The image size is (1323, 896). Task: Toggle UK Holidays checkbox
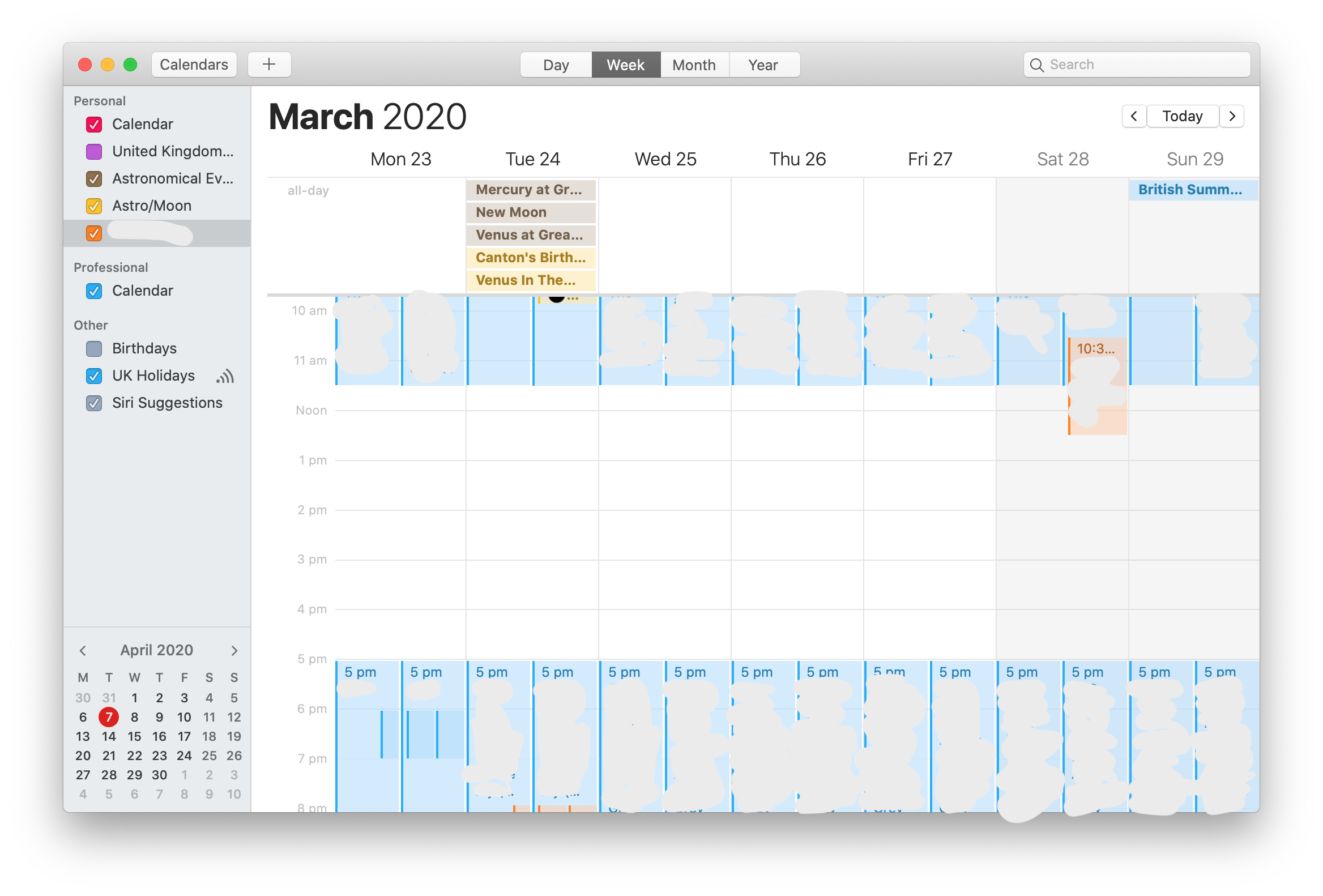[x=94, y=376]
